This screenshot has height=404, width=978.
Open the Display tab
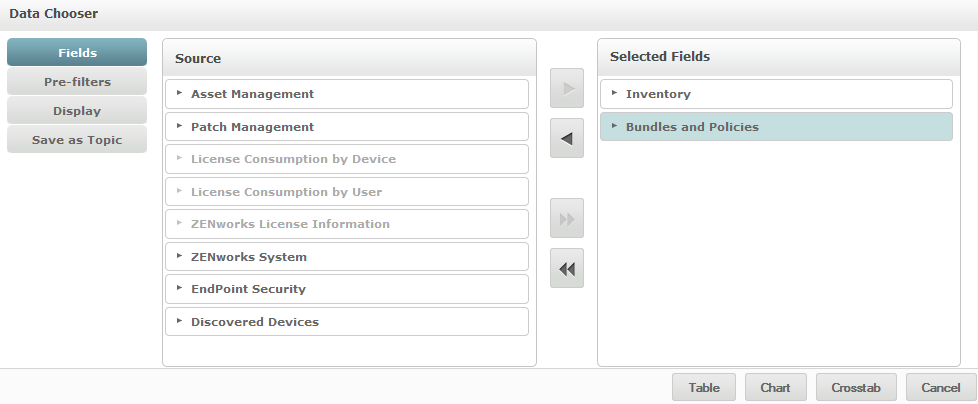(77, 111)
